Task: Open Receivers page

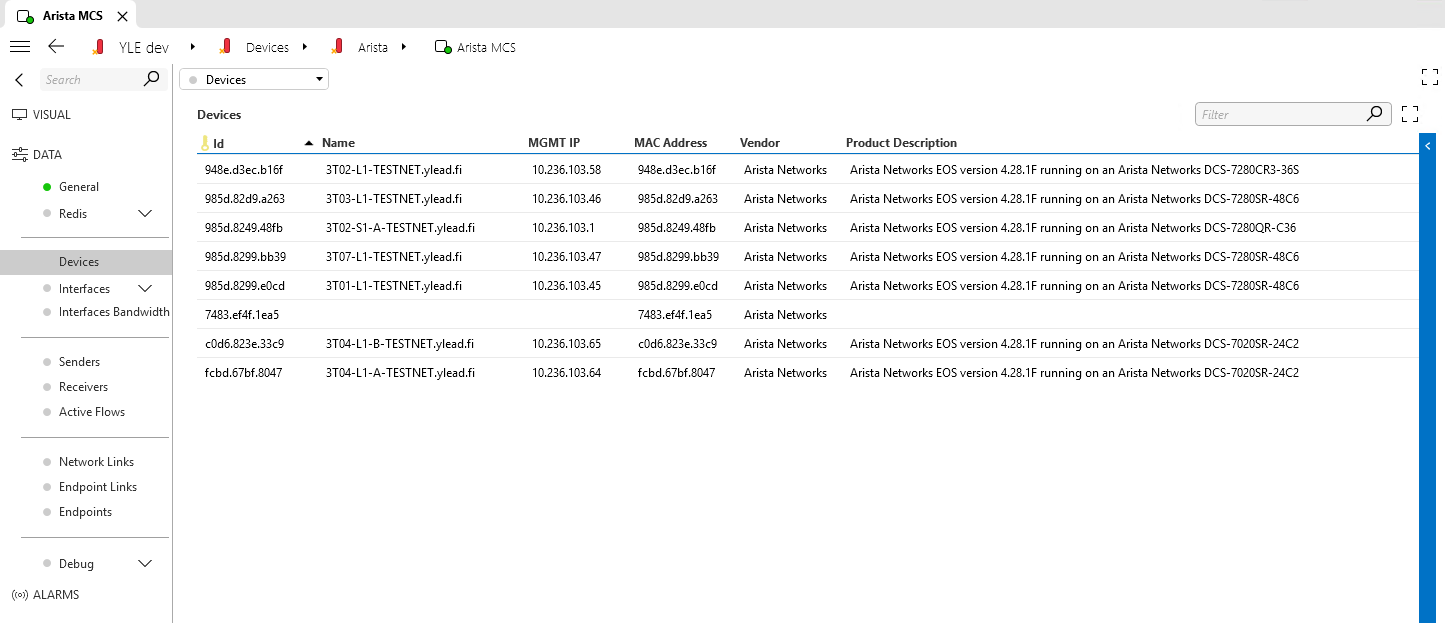Action: (x=83, y=387)
